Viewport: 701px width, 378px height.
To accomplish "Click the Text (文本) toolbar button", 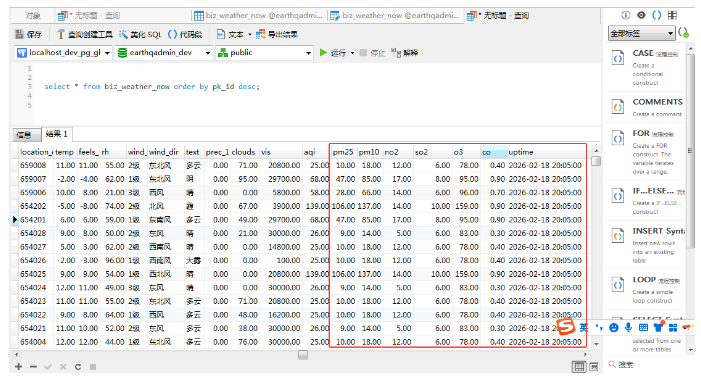I will coord(231,34).
